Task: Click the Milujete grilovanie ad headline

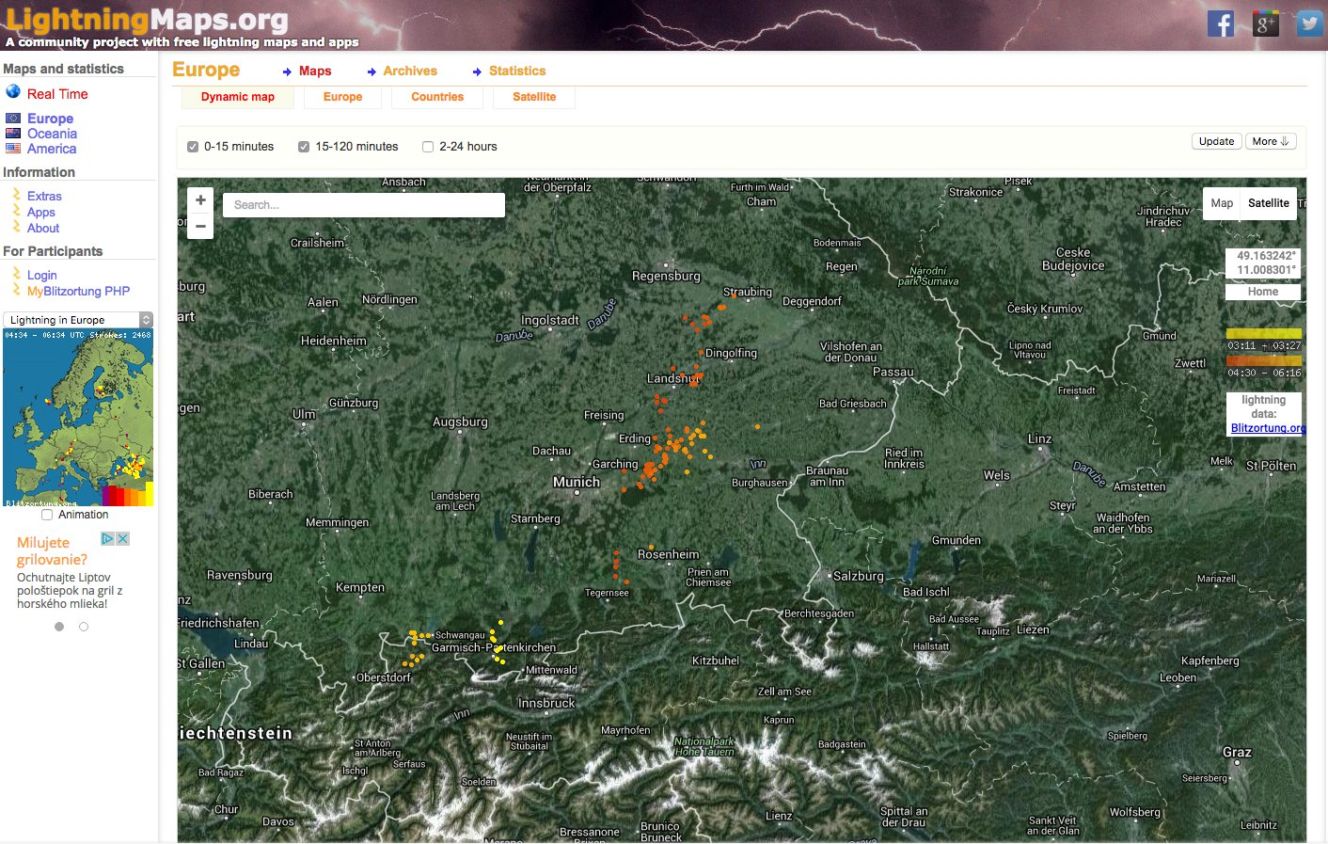Action: [x=52, y=551]
